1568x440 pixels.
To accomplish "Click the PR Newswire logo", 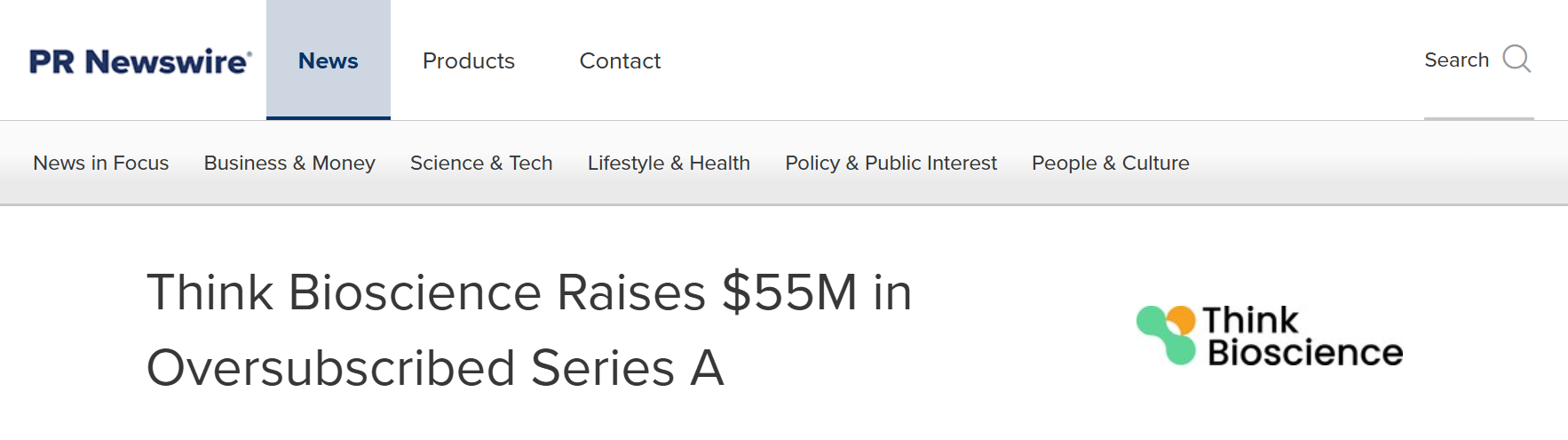I will 140,61.
